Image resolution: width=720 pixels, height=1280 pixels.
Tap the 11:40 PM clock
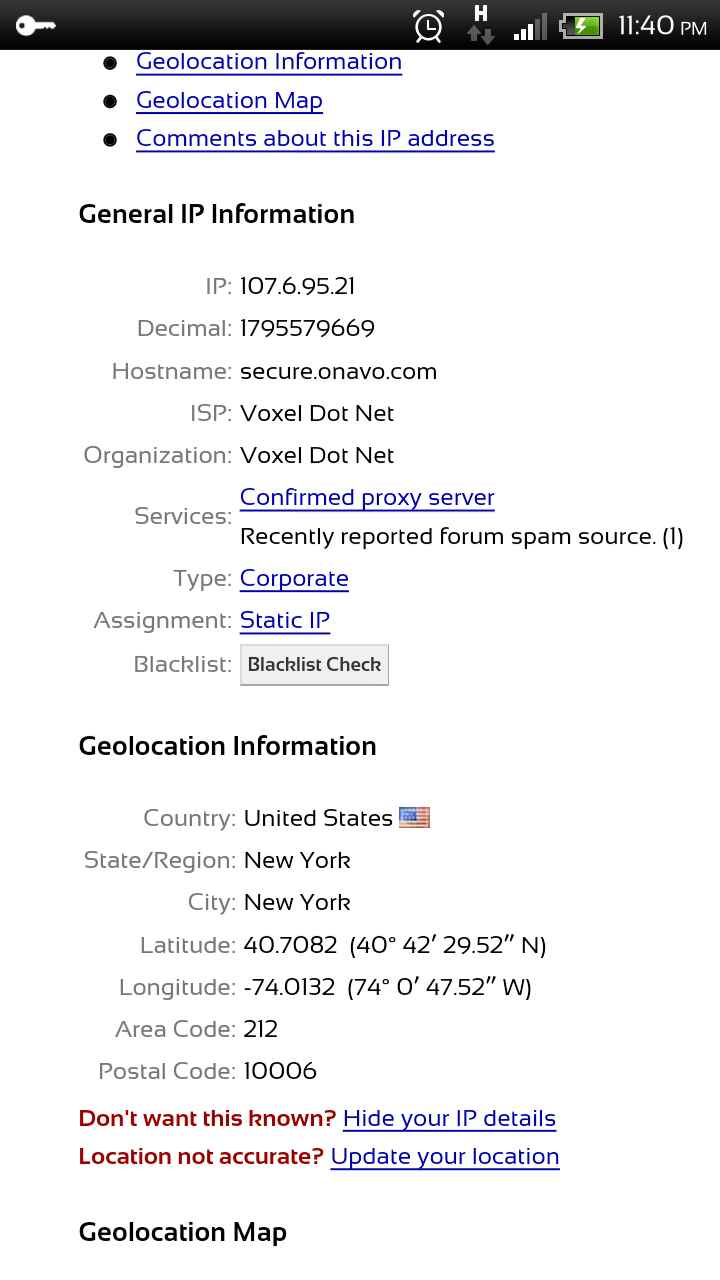pos(662,26)
